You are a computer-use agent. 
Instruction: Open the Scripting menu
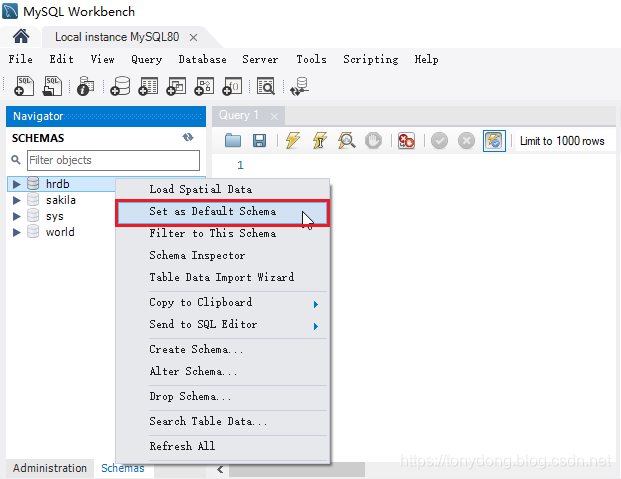[x=371, y=59]
